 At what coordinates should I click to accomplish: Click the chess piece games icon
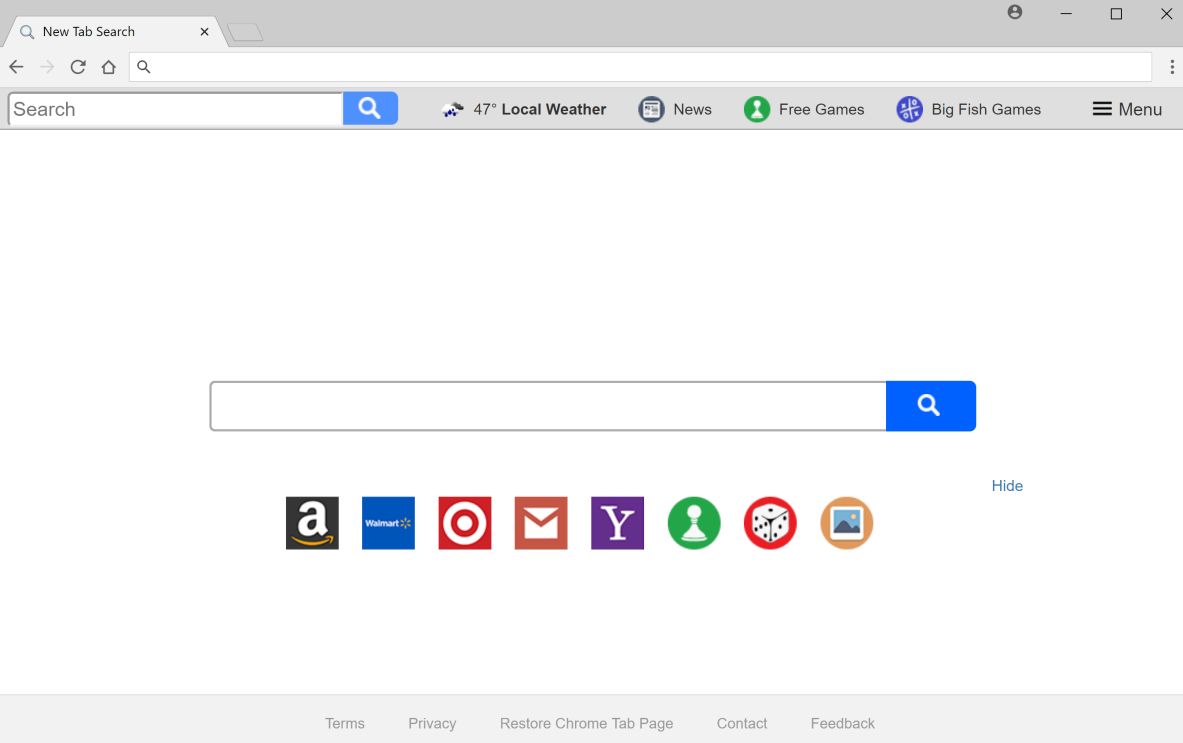click(693, 523)
